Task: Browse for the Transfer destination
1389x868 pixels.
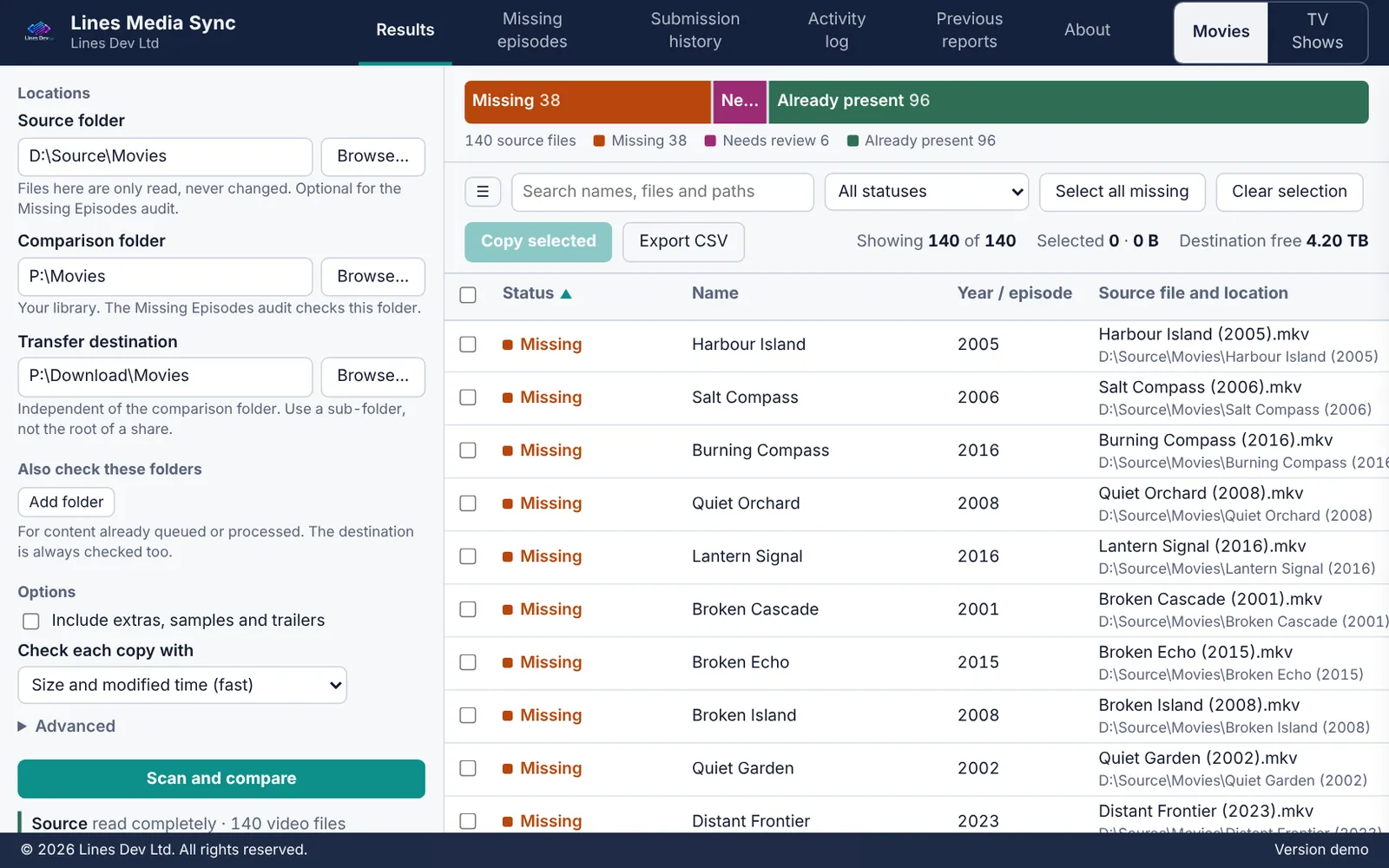Action: [372, 376]
